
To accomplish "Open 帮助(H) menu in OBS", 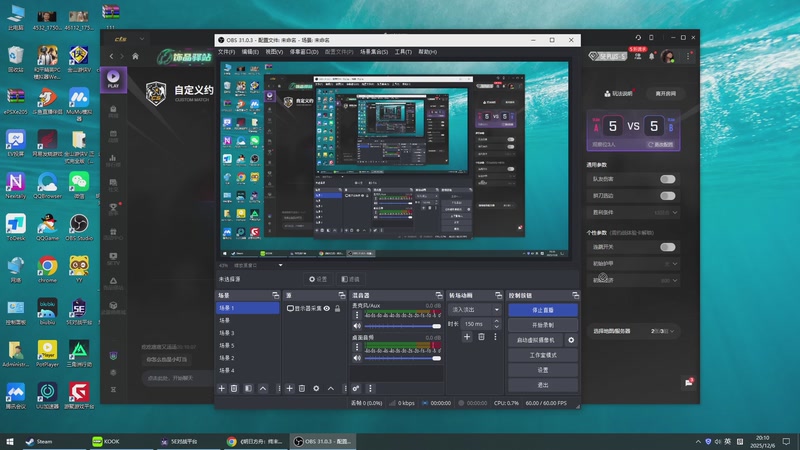I will [x=428, y=52].
